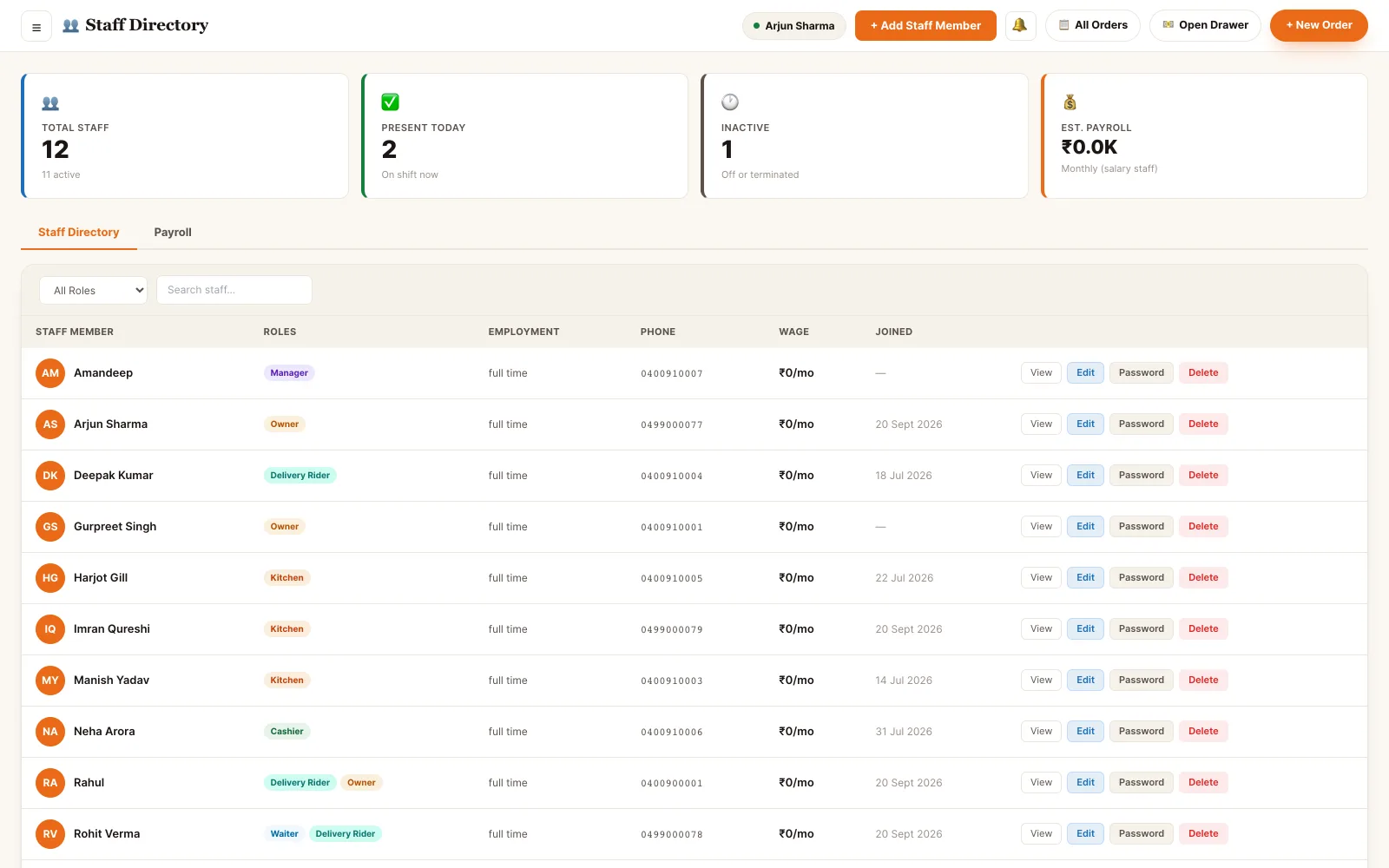
Task: Click the Present Today green check icon
Action: (391, 102)
